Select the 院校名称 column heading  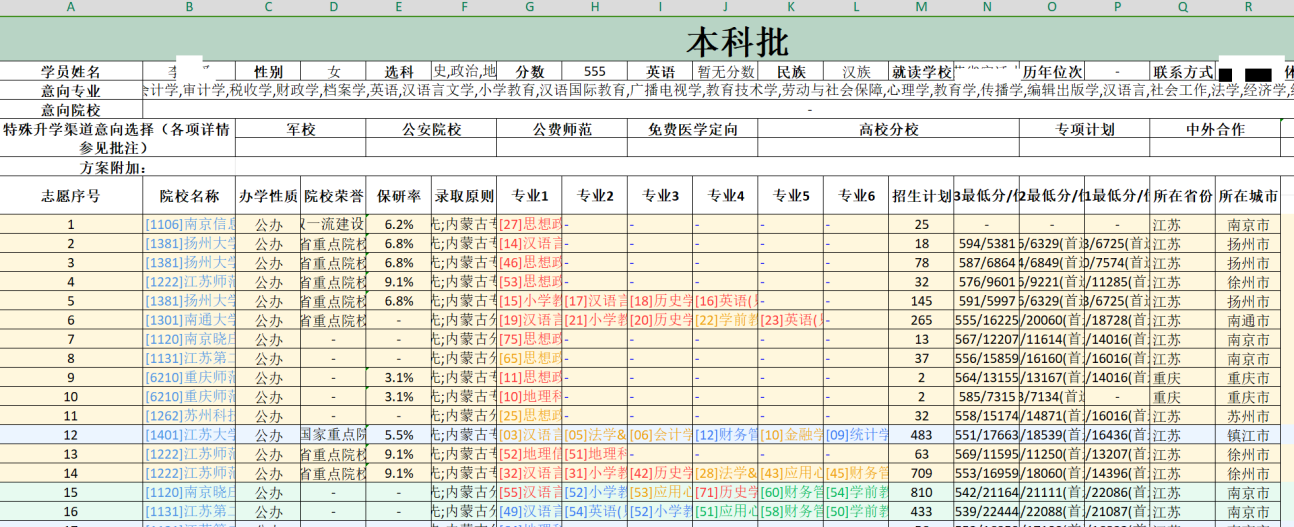(189, 196)
